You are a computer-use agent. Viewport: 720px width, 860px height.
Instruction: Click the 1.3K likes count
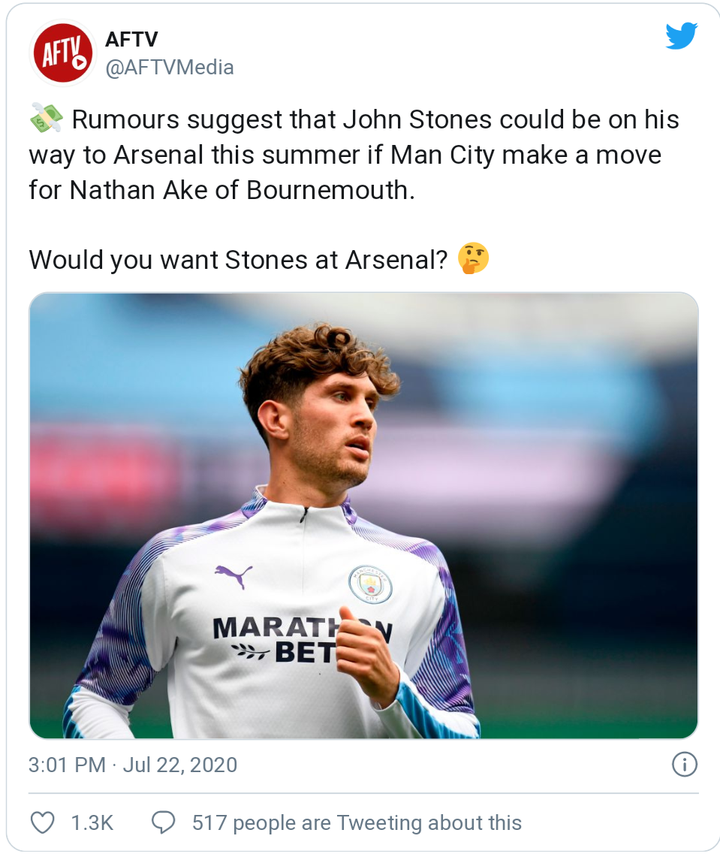pos(92,823)
